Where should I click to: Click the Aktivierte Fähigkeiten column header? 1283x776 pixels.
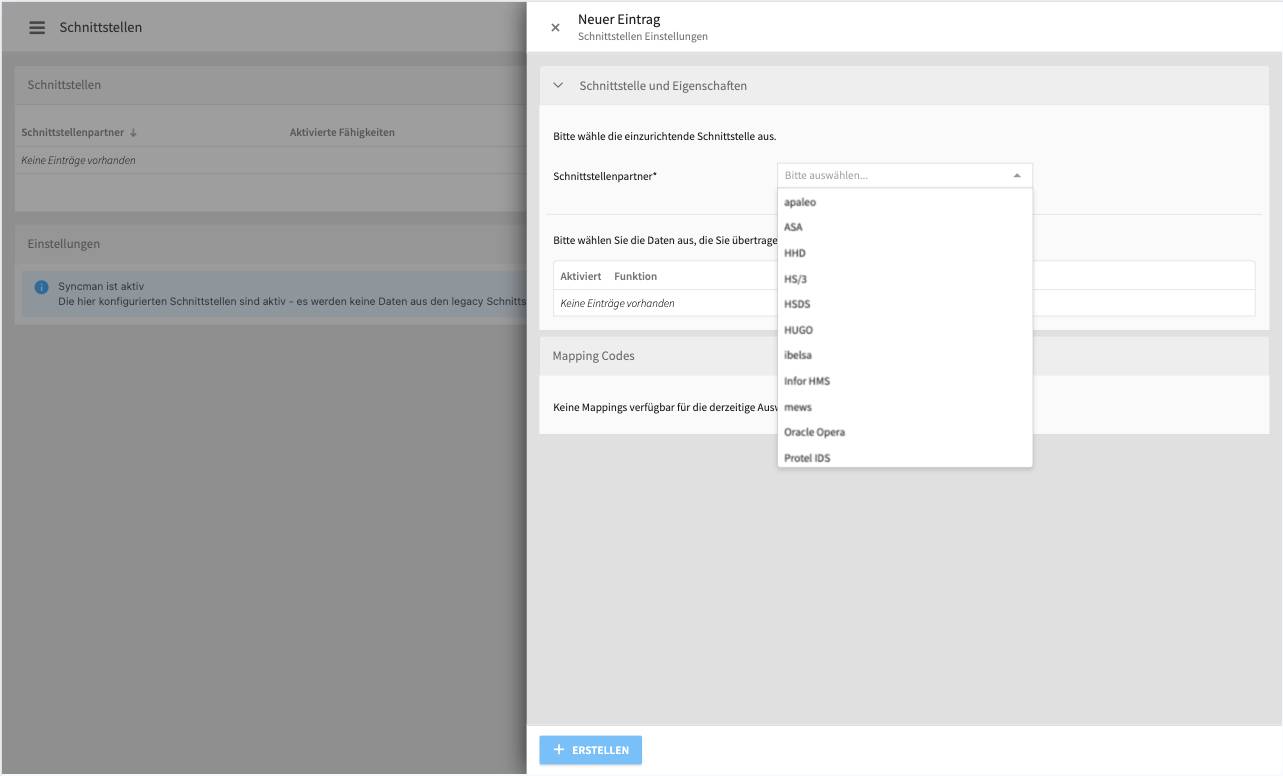pos(342,133)
